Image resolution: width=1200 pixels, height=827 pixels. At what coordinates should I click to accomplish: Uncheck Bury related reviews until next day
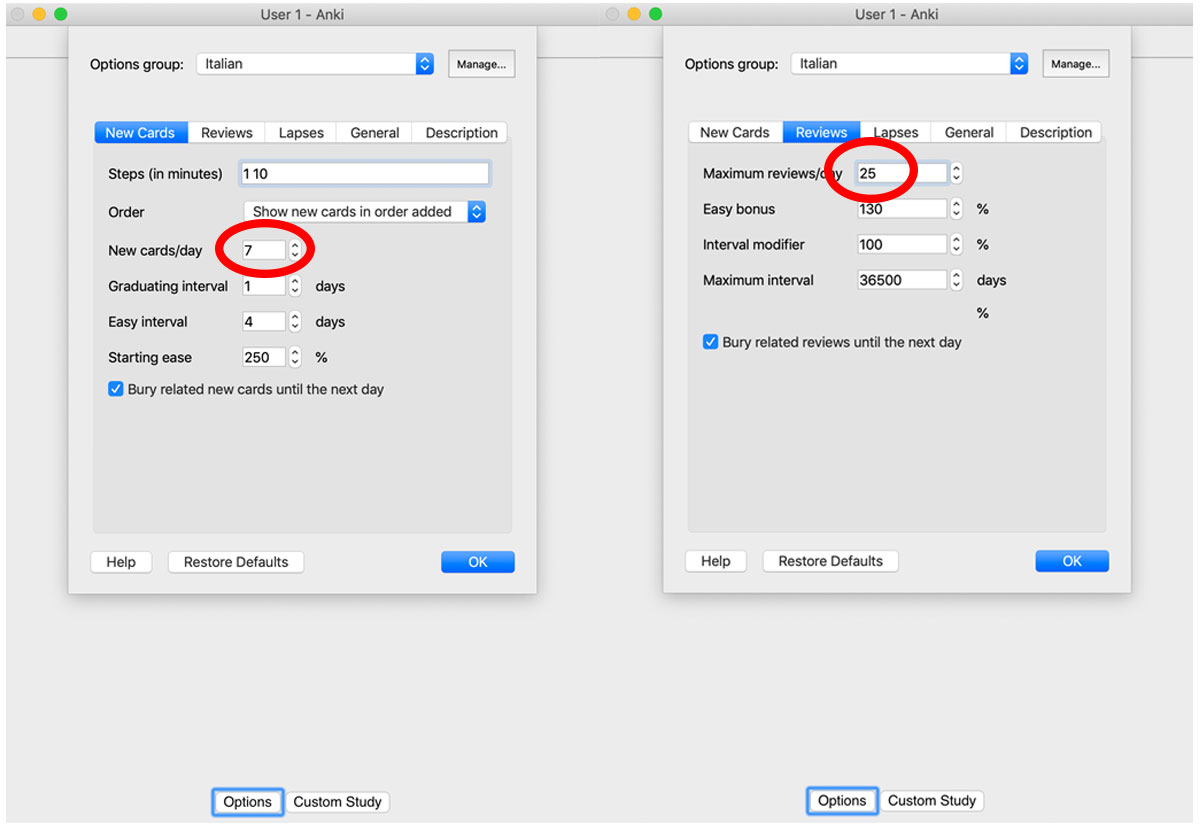[x=710, y=342]
